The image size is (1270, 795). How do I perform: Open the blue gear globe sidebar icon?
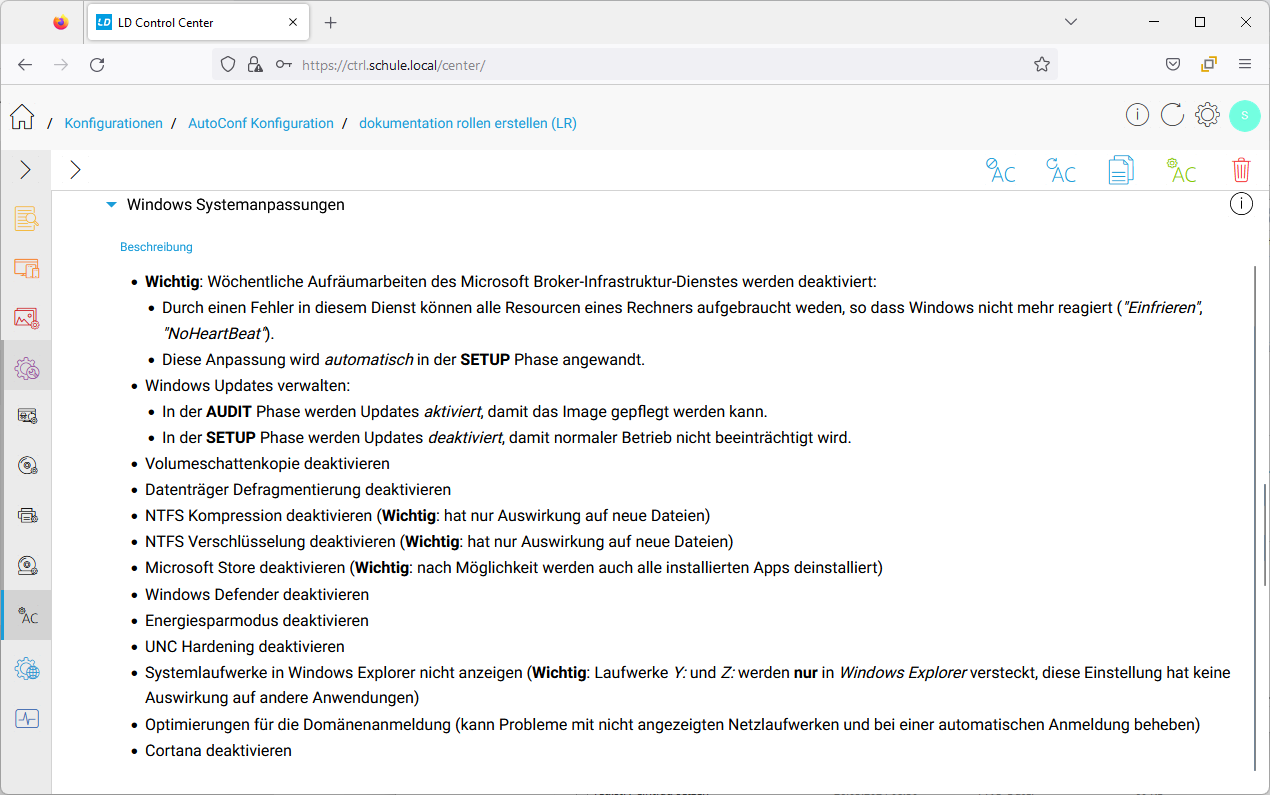tap(26, 668)
